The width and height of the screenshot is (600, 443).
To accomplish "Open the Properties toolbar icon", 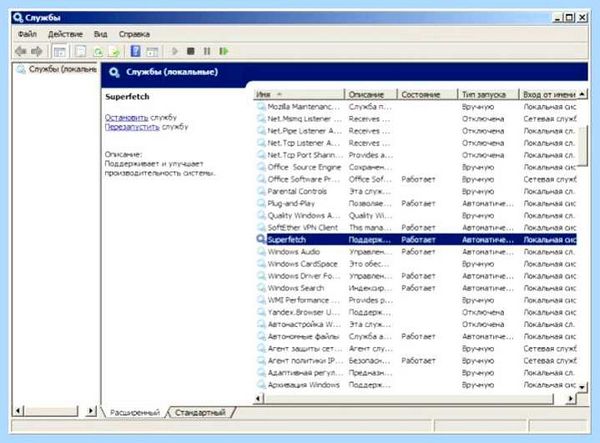I will (x=80, y=51).
